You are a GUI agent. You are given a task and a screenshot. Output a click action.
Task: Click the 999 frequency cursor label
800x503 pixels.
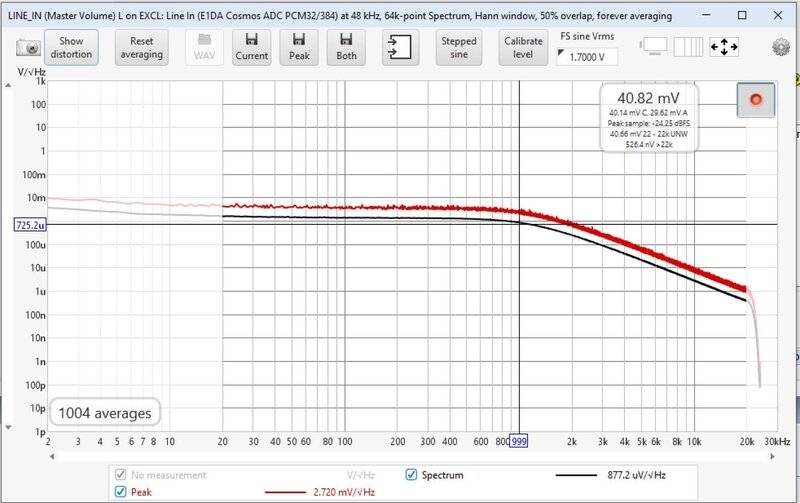[519, 441]
